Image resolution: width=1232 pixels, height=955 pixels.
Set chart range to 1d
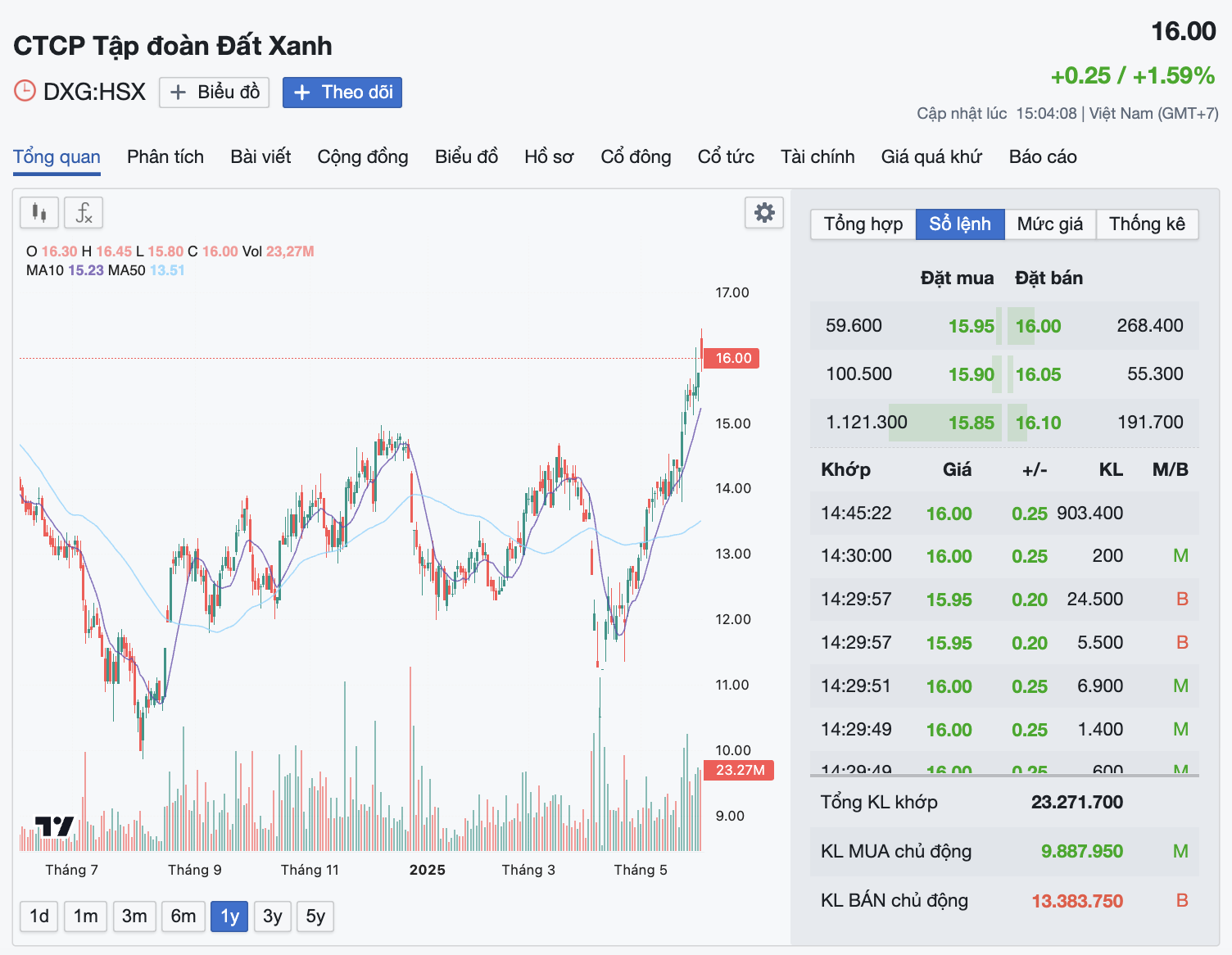coord(39,916)
